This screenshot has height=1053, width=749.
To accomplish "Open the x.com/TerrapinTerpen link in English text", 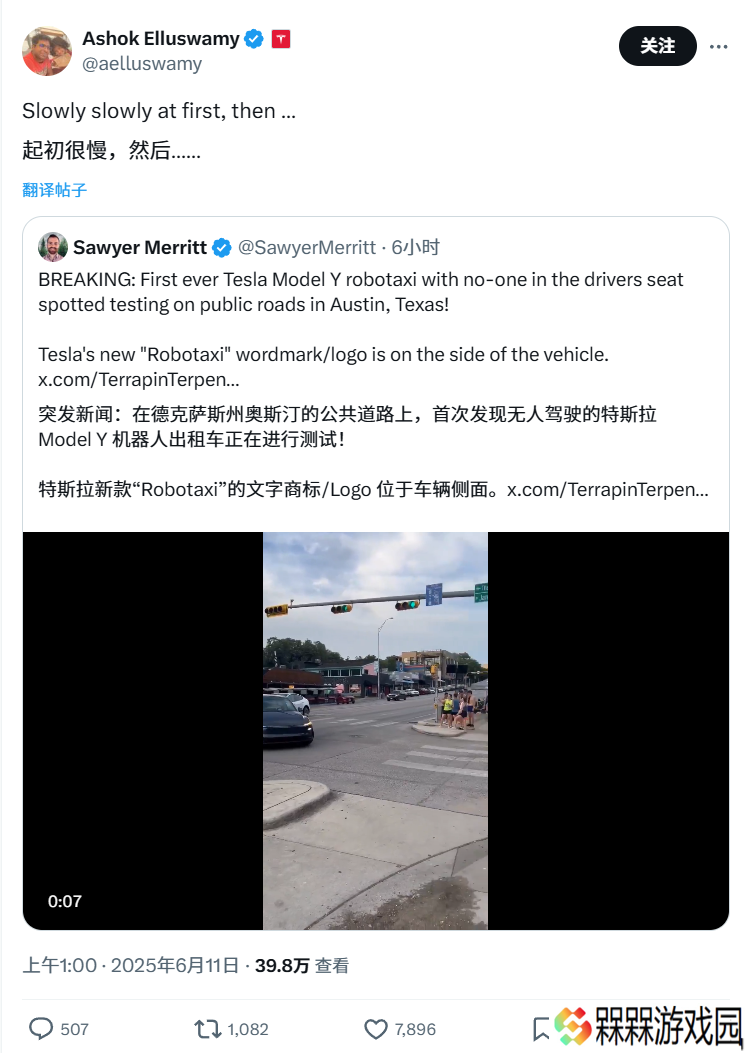I will 138,379.
